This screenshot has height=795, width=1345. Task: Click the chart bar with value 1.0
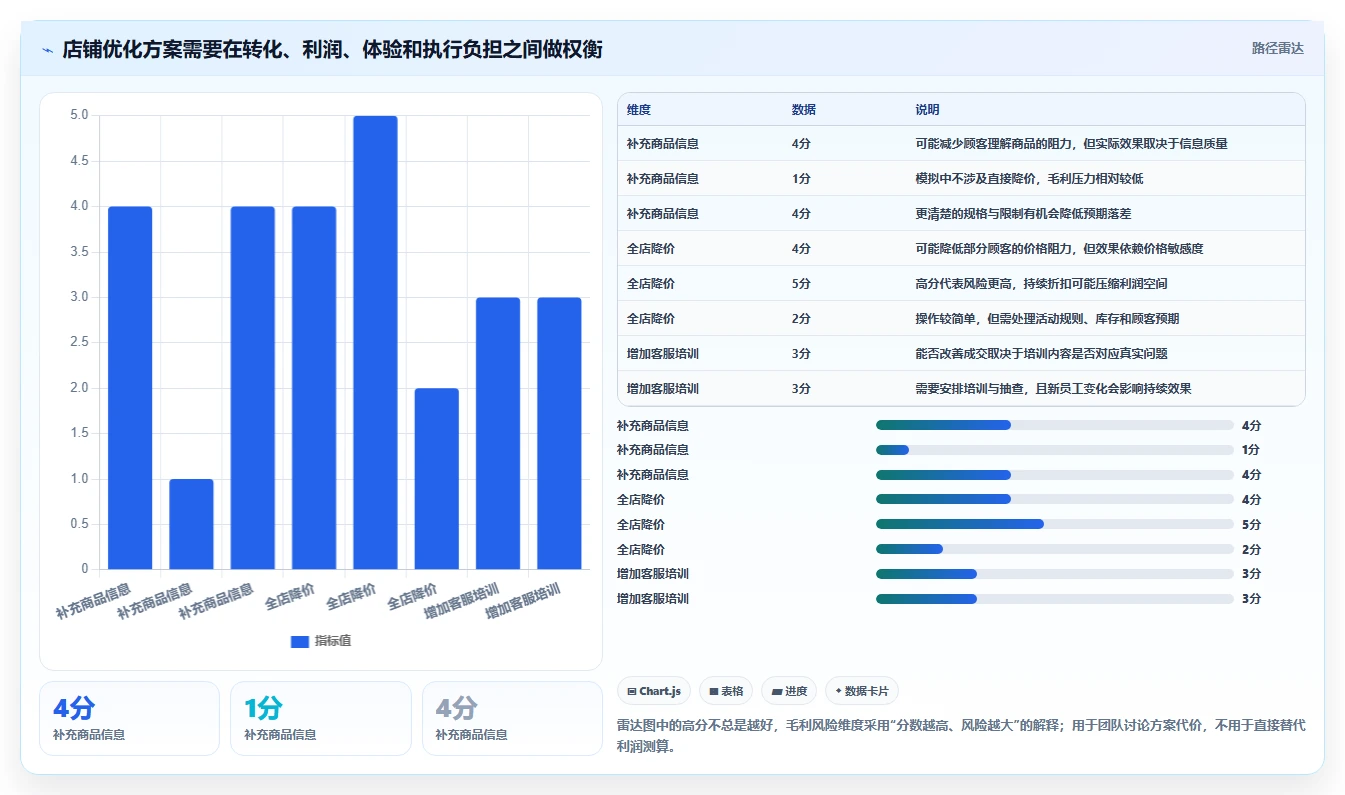[x=191, y=524]
